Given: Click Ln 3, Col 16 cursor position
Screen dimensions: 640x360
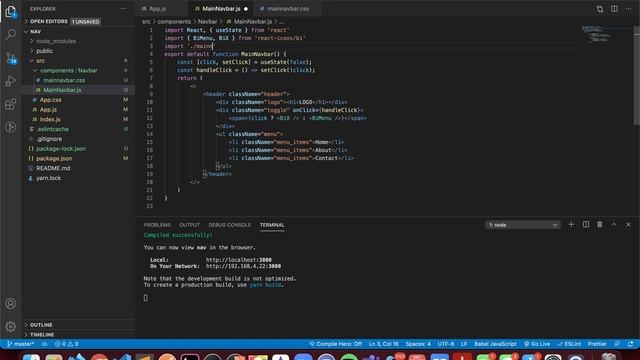Looking at the screenshot, I should pos(384,344).
